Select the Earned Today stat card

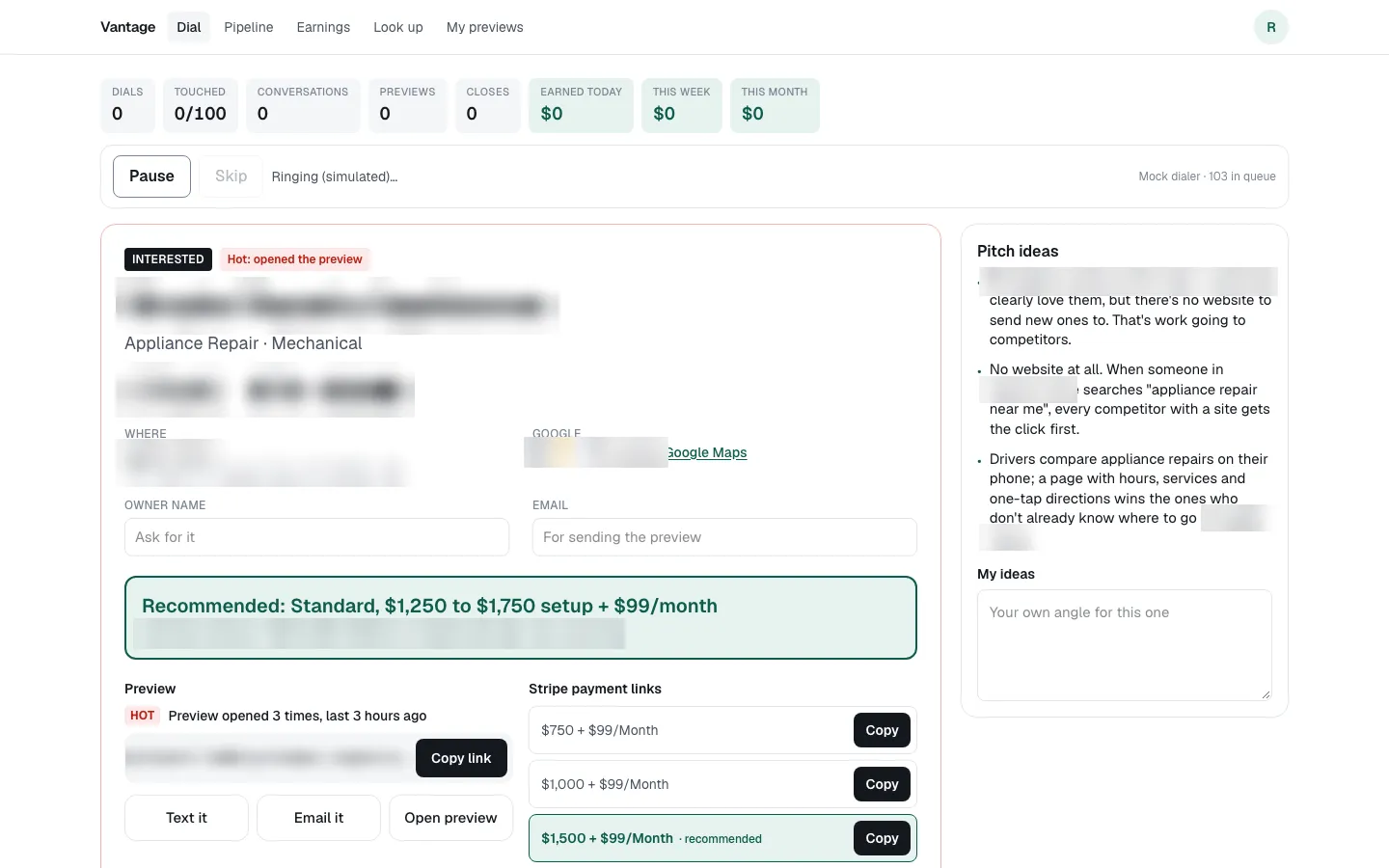[581, 105]
